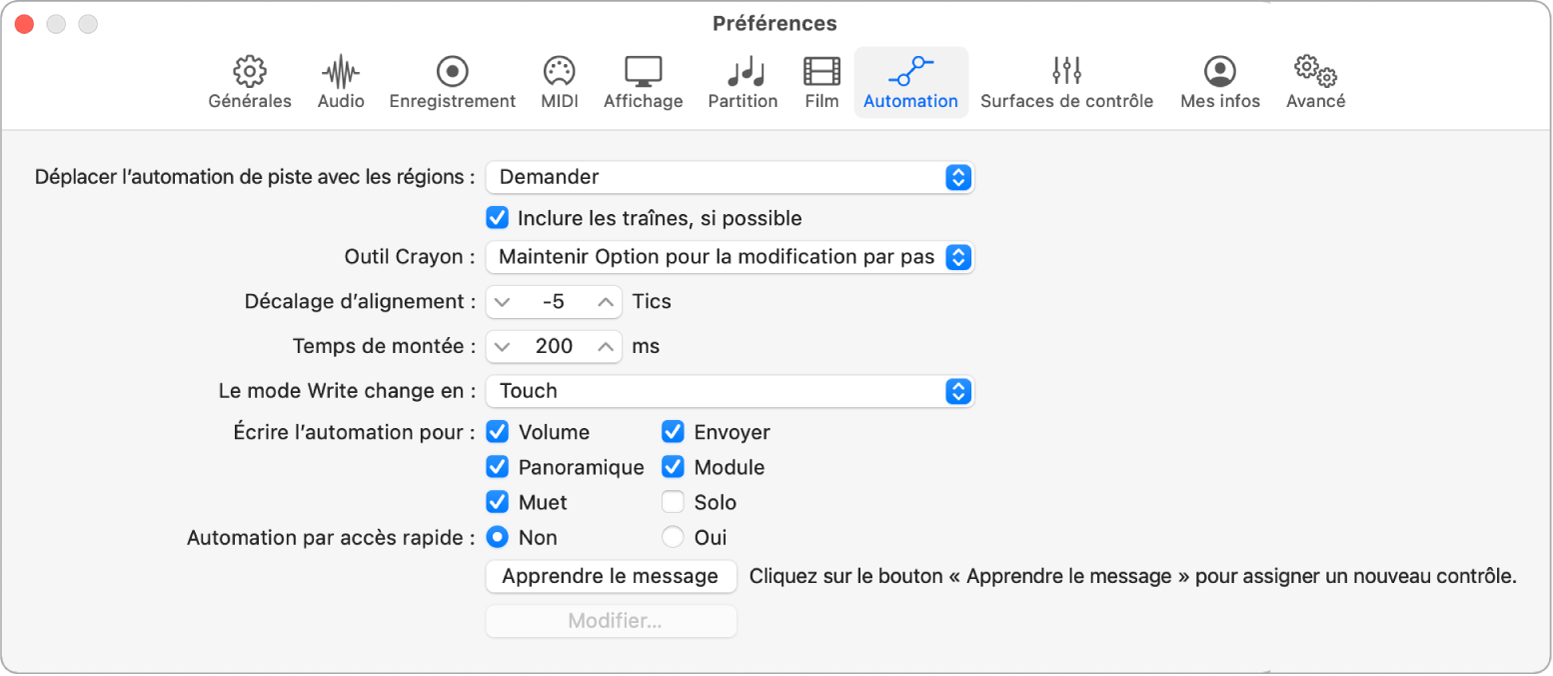Switch to the Automation tab

[x=910, y=80]
